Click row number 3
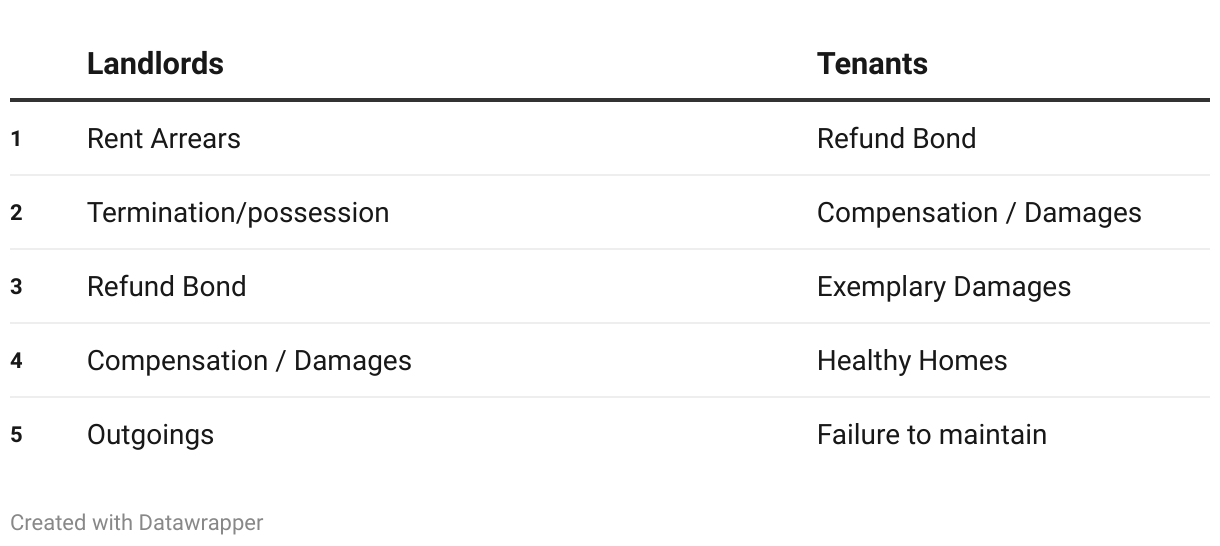Viewport: 1220px width, 546px height. point(16,287)
